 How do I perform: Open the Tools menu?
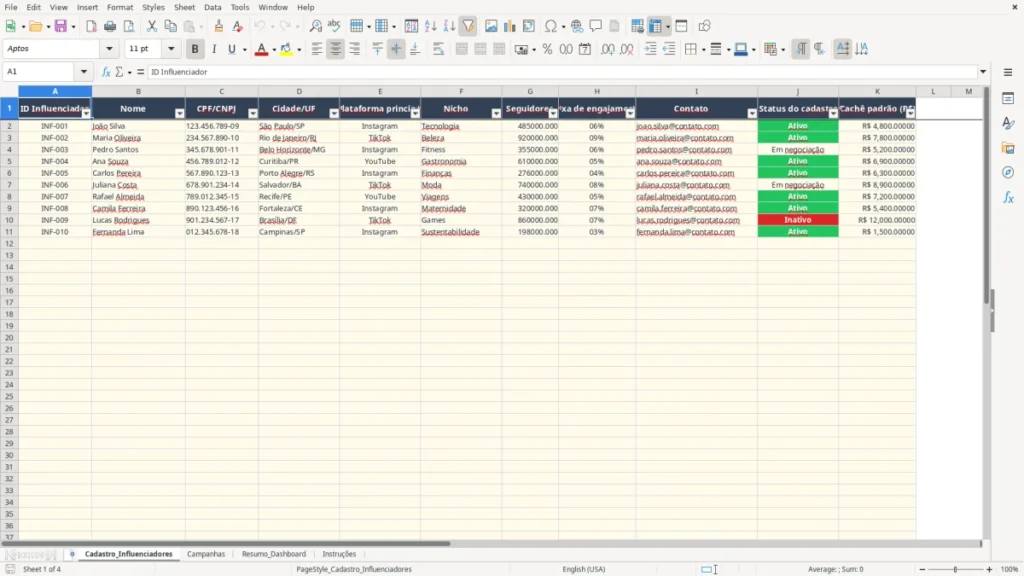point(240,7)
